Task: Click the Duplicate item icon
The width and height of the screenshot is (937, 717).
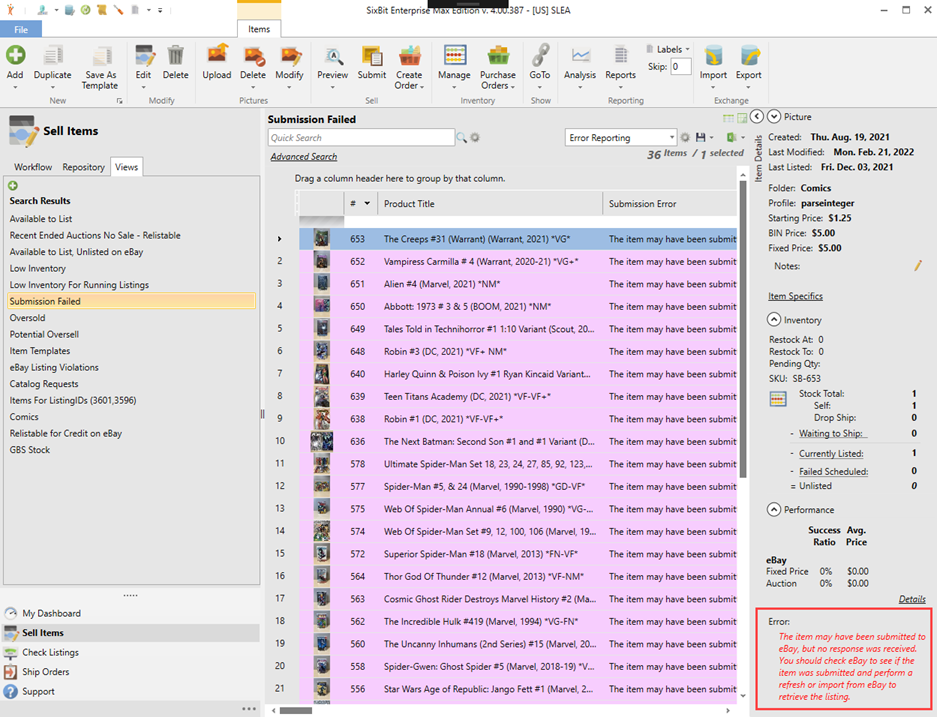Action: 53,56
